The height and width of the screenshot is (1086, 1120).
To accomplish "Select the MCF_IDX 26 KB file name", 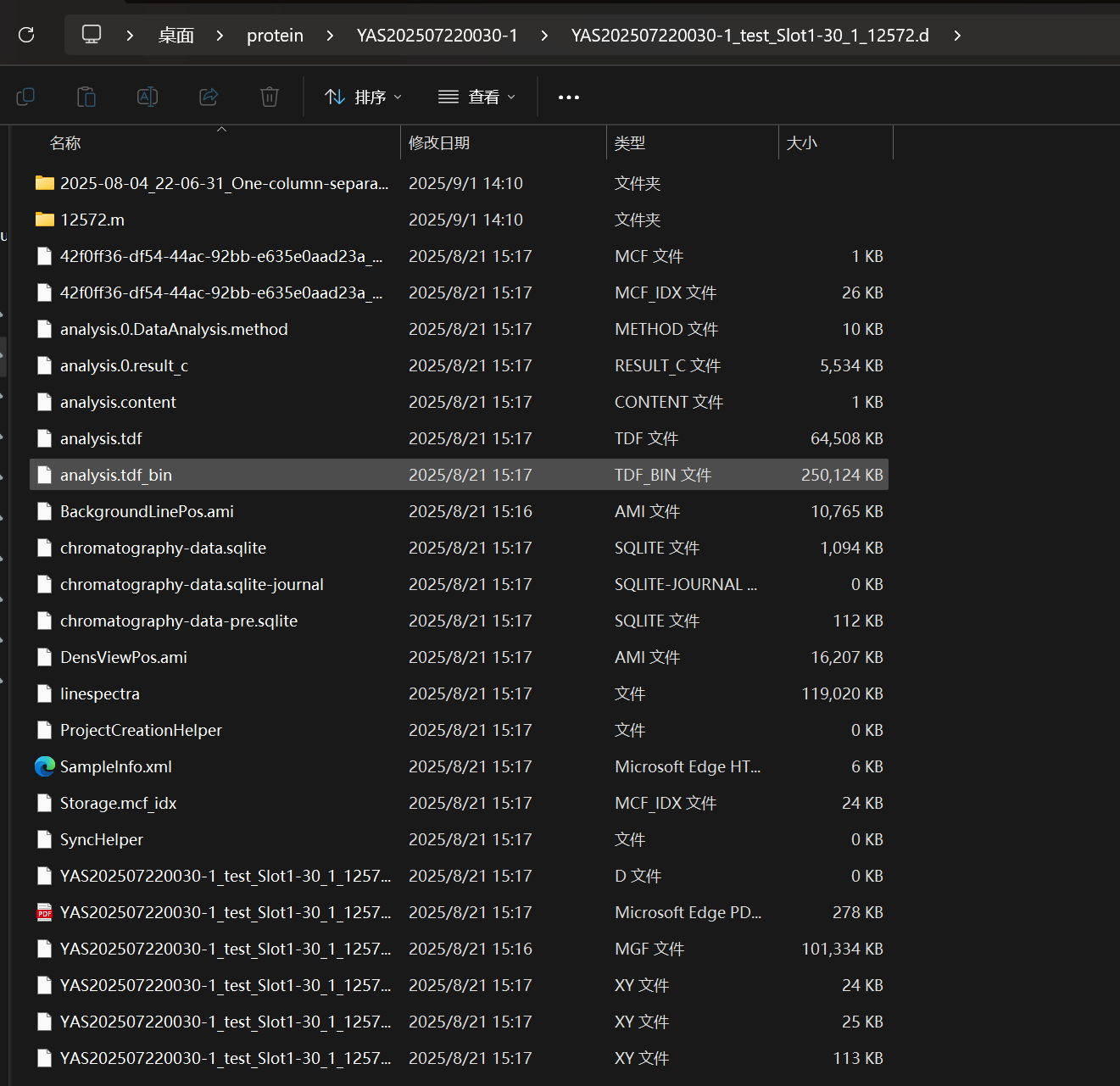I will pyautogui.click(x=221, y=292).
